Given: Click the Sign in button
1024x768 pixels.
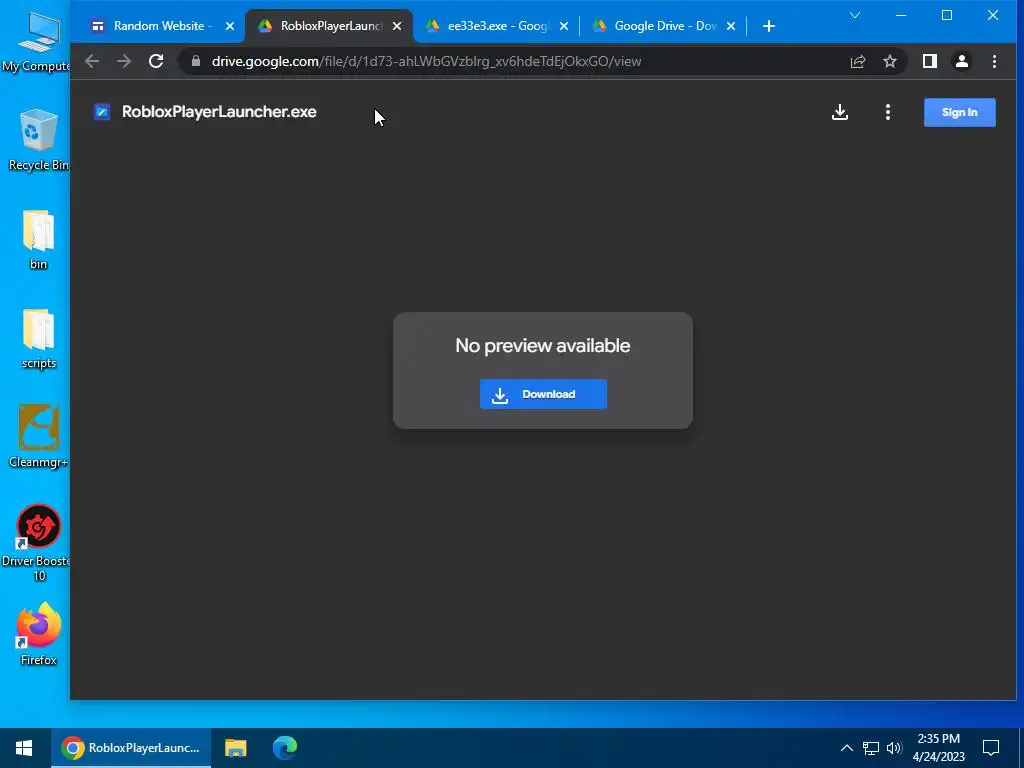Looking at the screenshot, I should point(959,112).
